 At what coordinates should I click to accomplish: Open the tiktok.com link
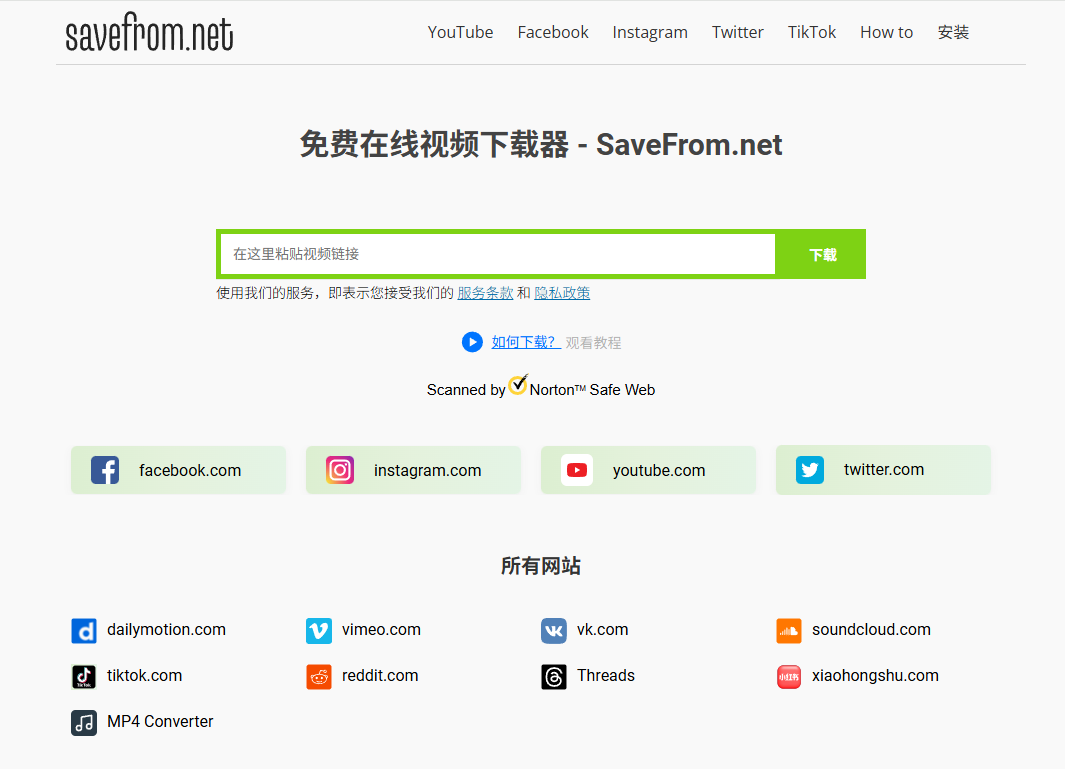coord(144,676)
